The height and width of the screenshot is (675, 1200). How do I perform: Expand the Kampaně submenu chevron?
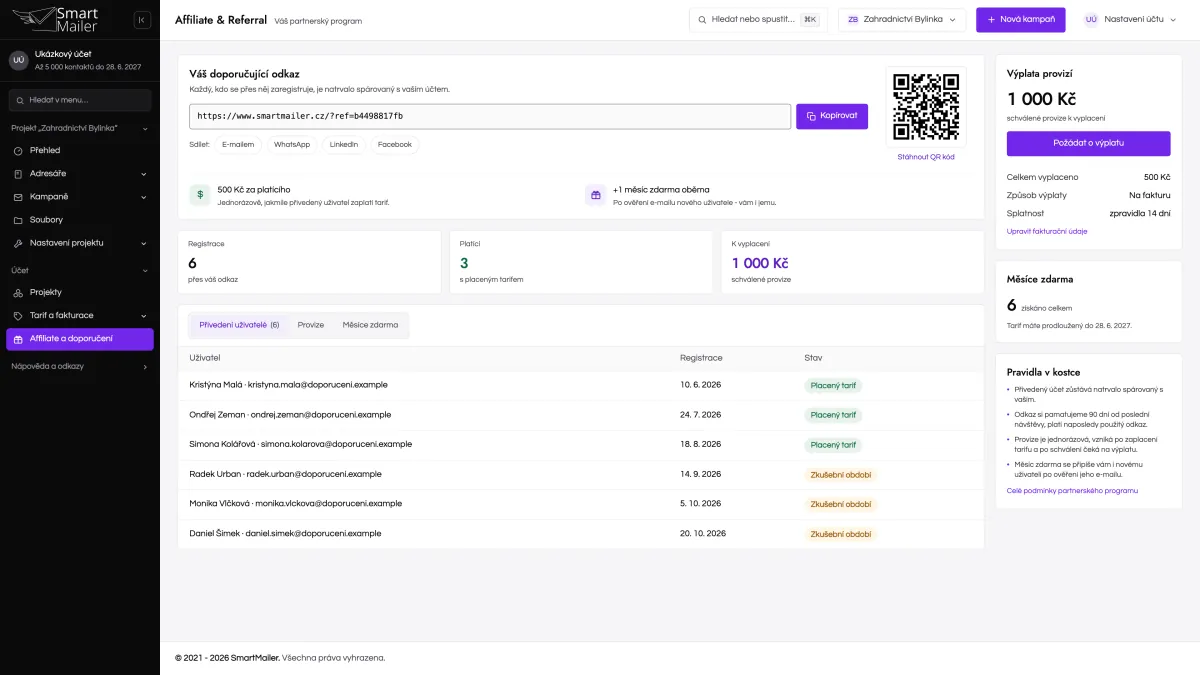coord(144,196)
